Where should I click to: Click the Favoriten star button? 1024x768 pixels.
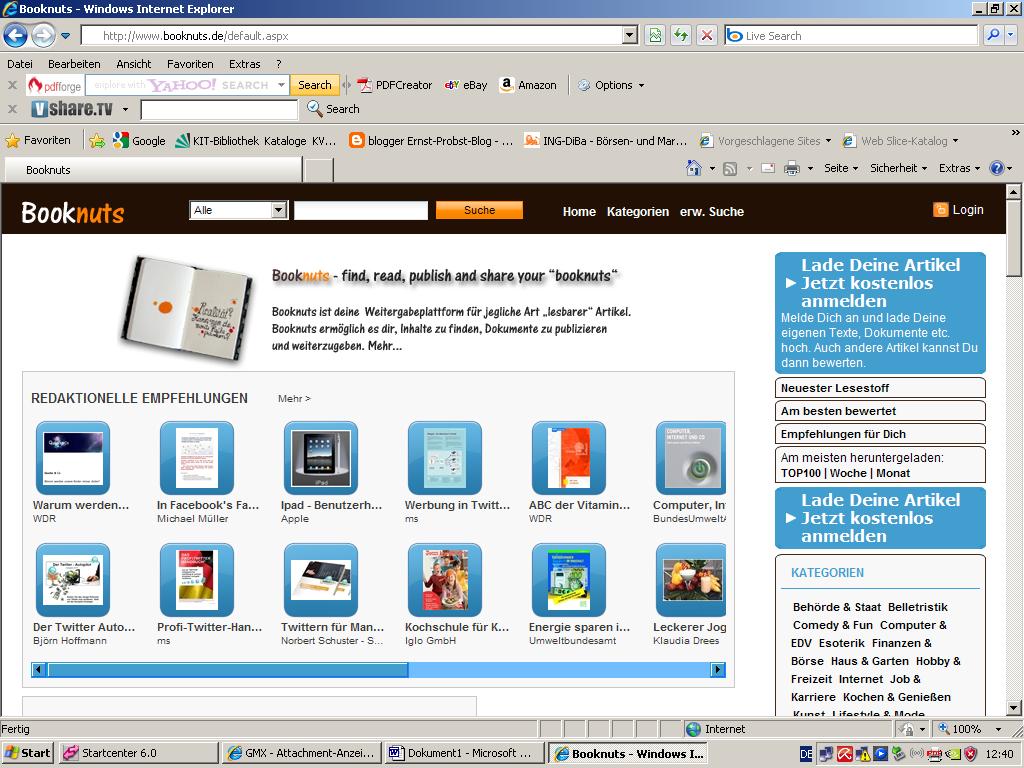click(38, 140)
